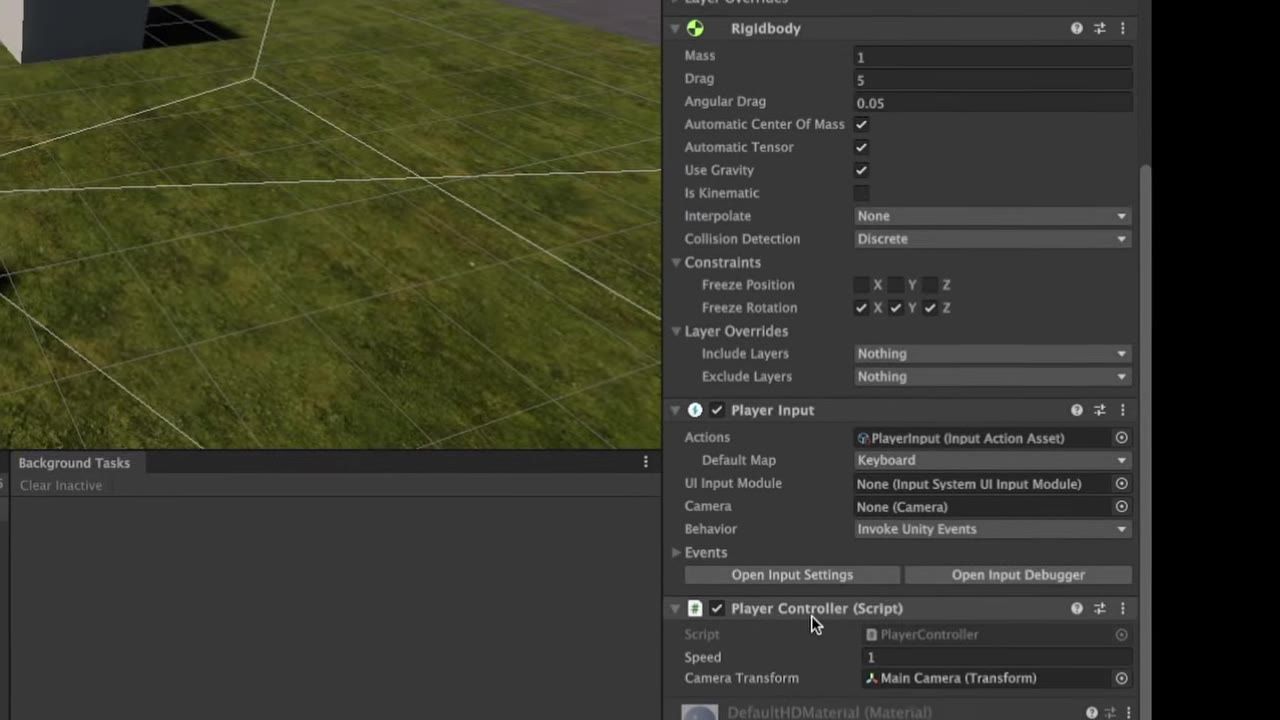Select the Background Tasks tab
The image size is (1280, 720).
(x=74, y=463)
